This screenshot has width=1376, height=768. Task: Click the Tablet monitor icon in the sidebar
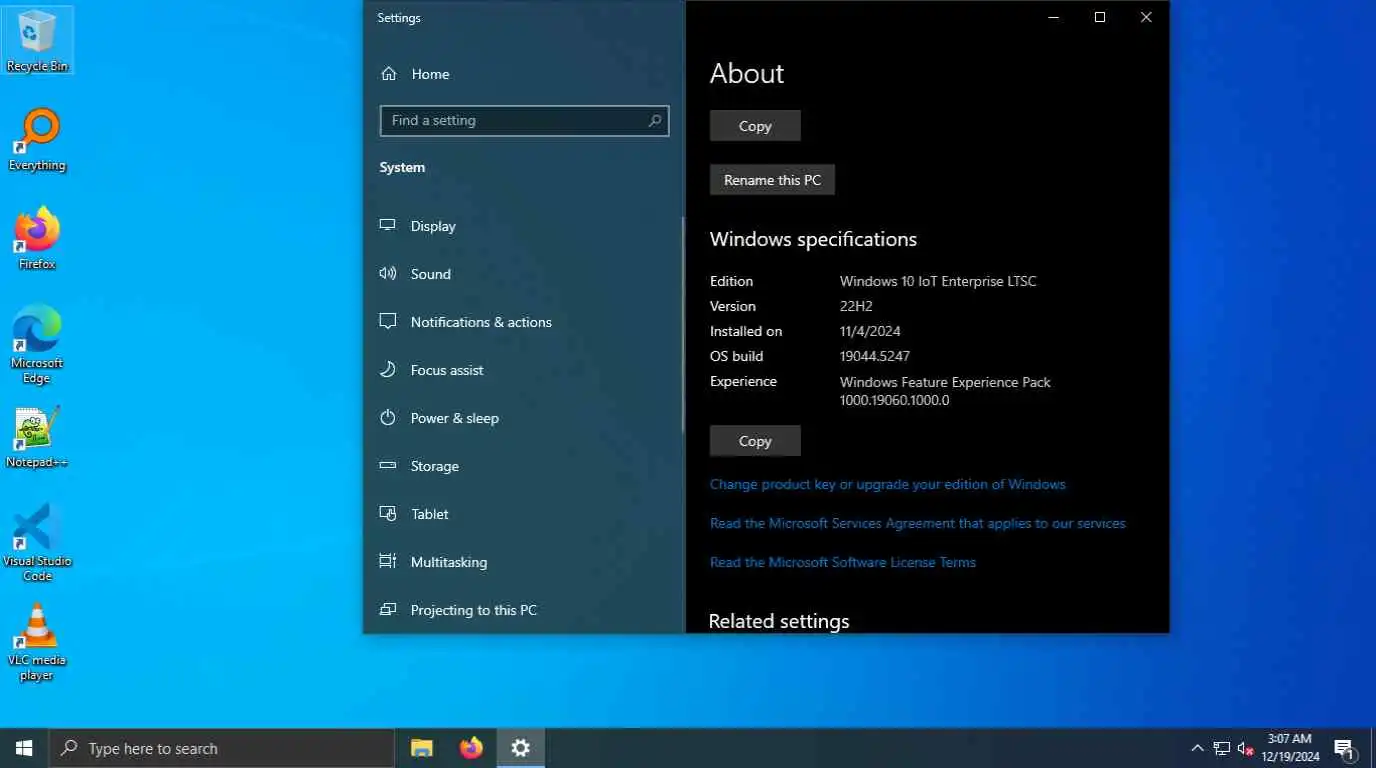click(388, 514)
